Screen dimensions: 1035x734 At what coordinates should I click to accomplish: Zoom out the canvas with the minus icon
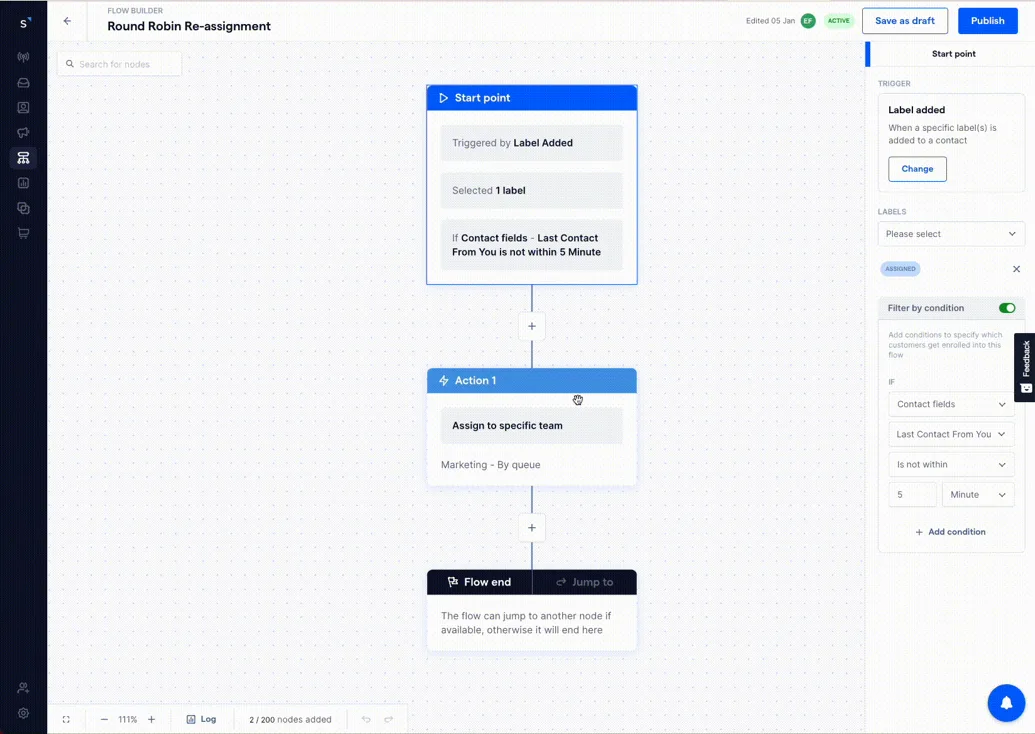(x=104, y=719)
